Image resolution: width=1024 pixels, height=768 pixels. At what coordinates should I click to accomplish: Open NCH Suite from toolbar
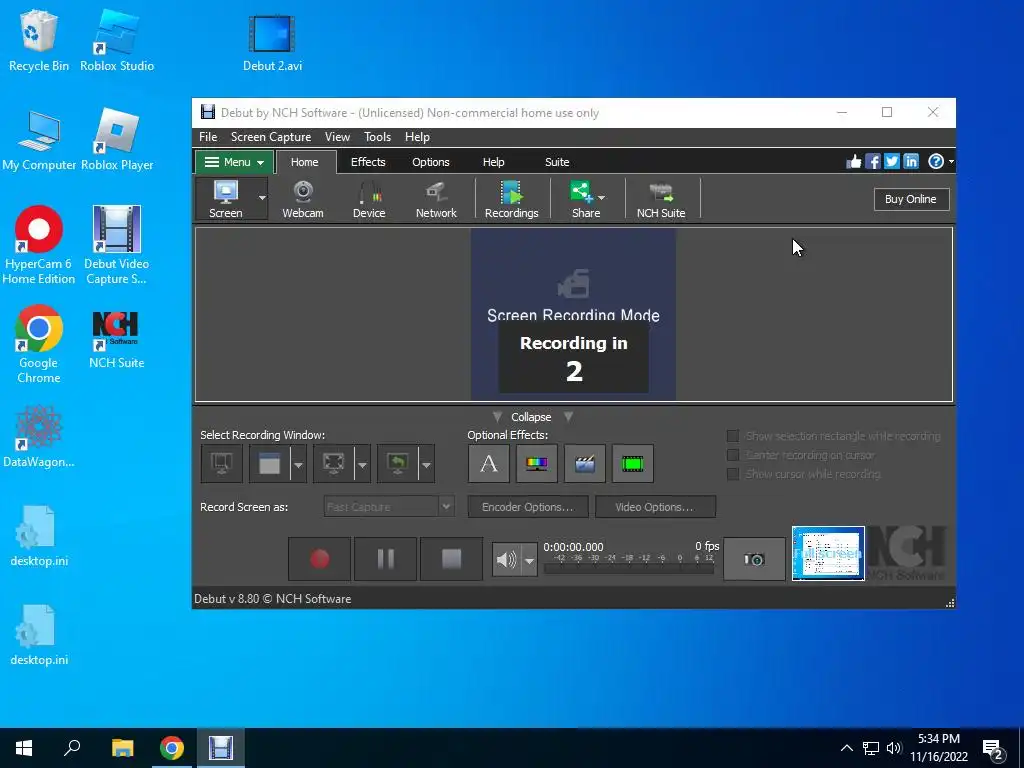[661, 199]
